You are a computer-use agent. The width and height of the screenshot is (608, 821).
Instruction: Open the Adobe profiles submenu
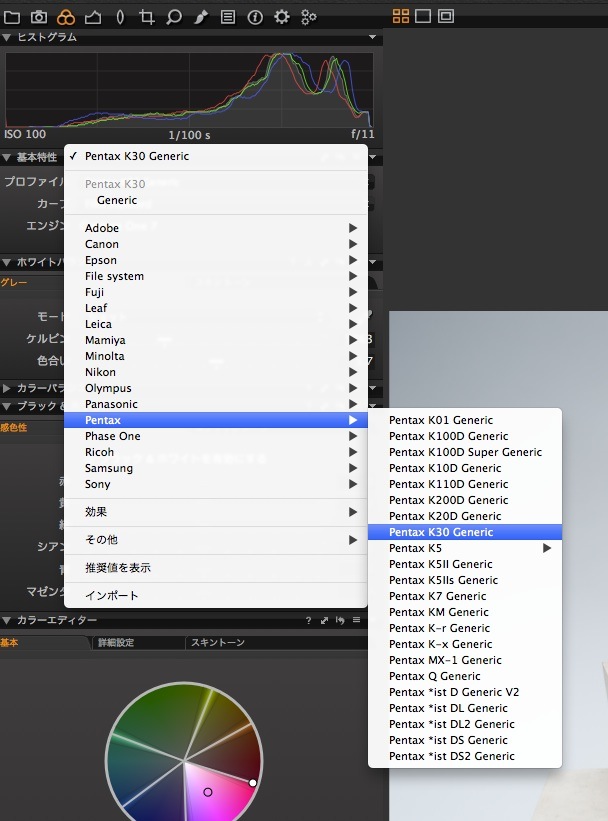pos(216,228)
